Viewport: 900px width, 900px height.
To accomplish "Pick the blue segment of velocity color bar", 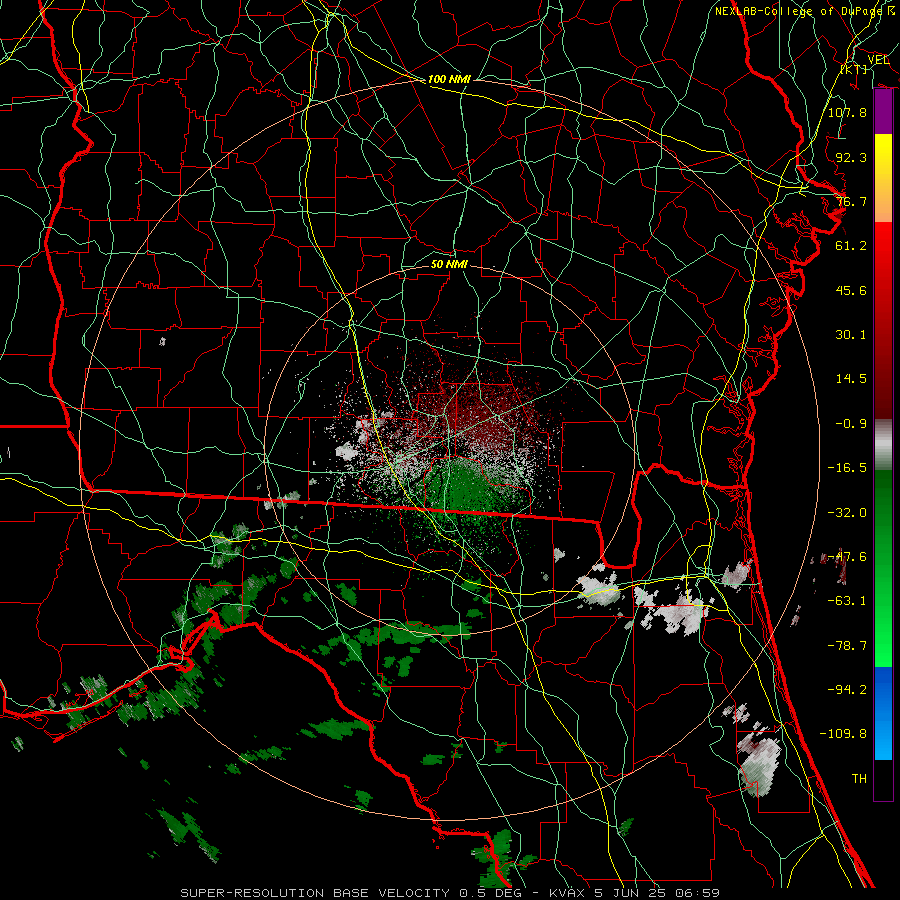I will [x=883, y=713].
